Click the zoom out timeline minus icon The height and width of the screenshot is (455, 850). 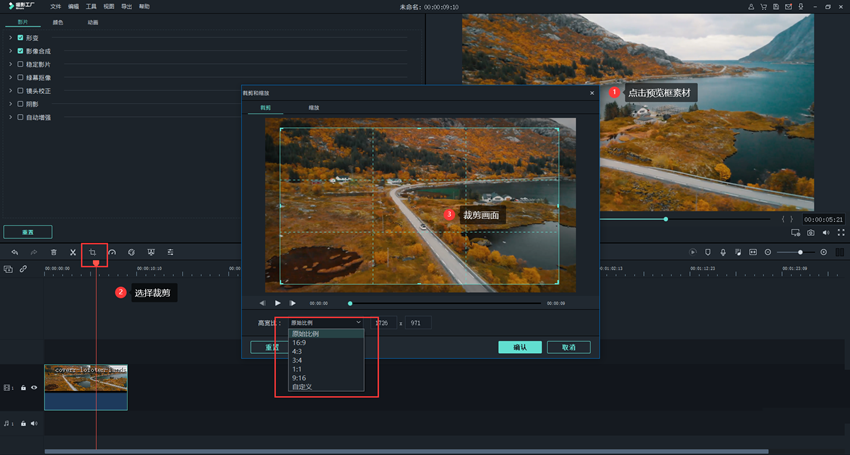point(768,252)
